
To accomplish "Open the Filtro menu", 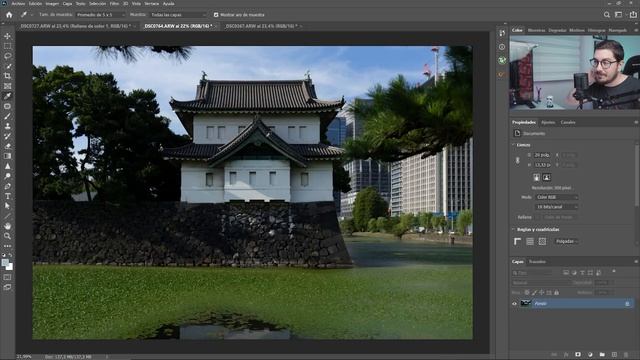I will coord(114,3).
